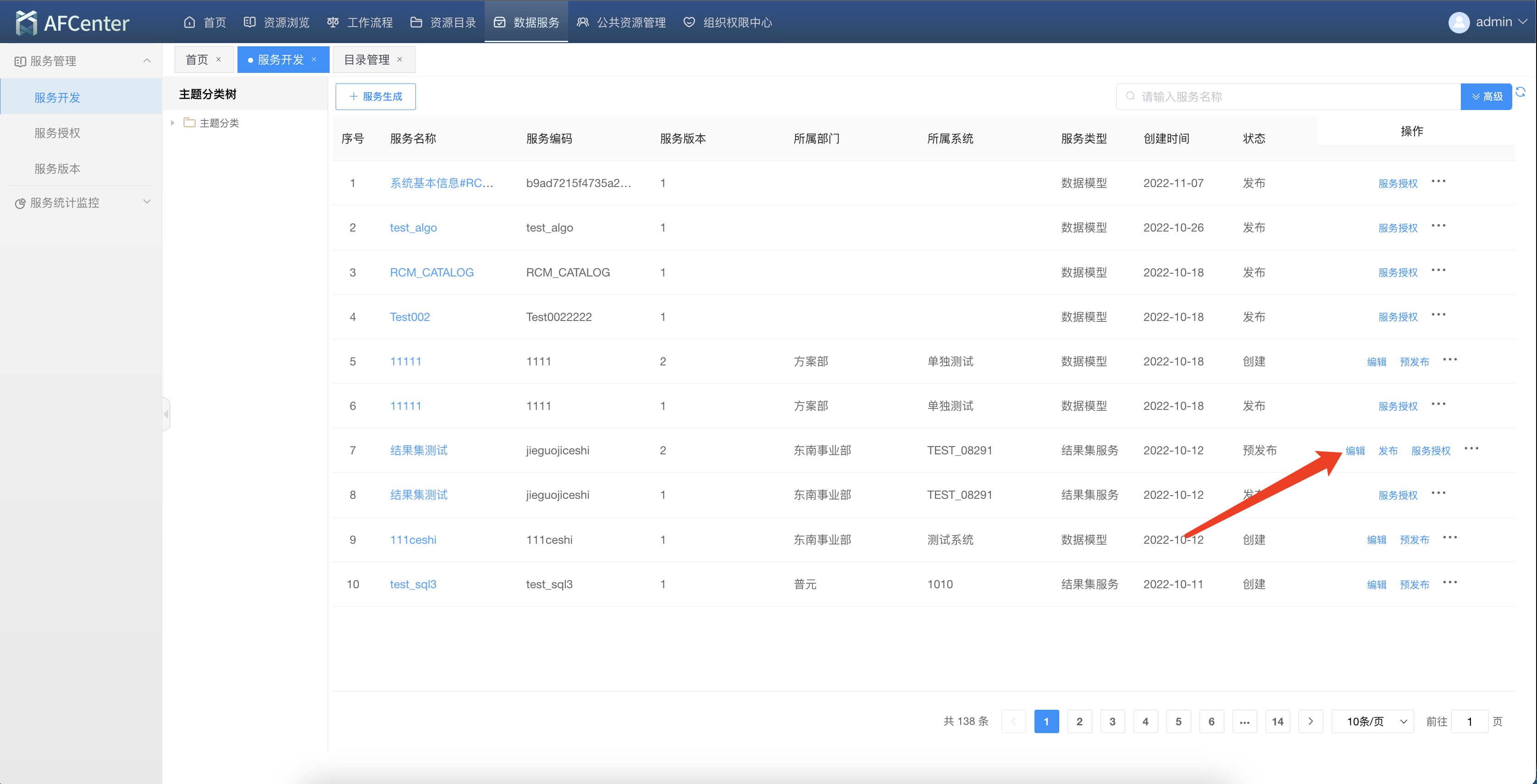Screen dimensions: 1537x784
Task: Open the 系统基本信息#RC… service link
Action: [442, 182]
